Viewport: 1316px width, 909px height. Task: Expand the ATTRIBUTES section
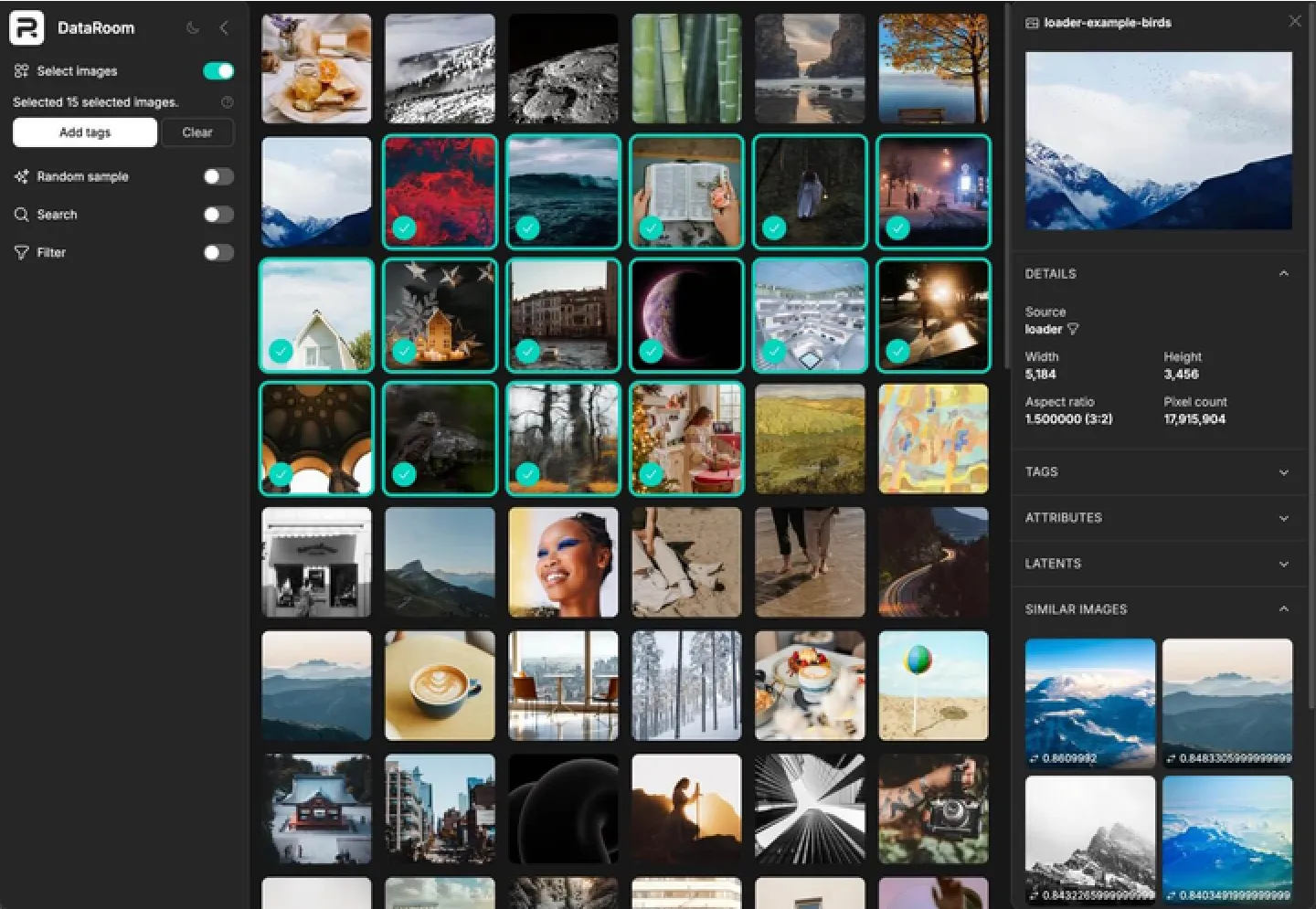1284,518
